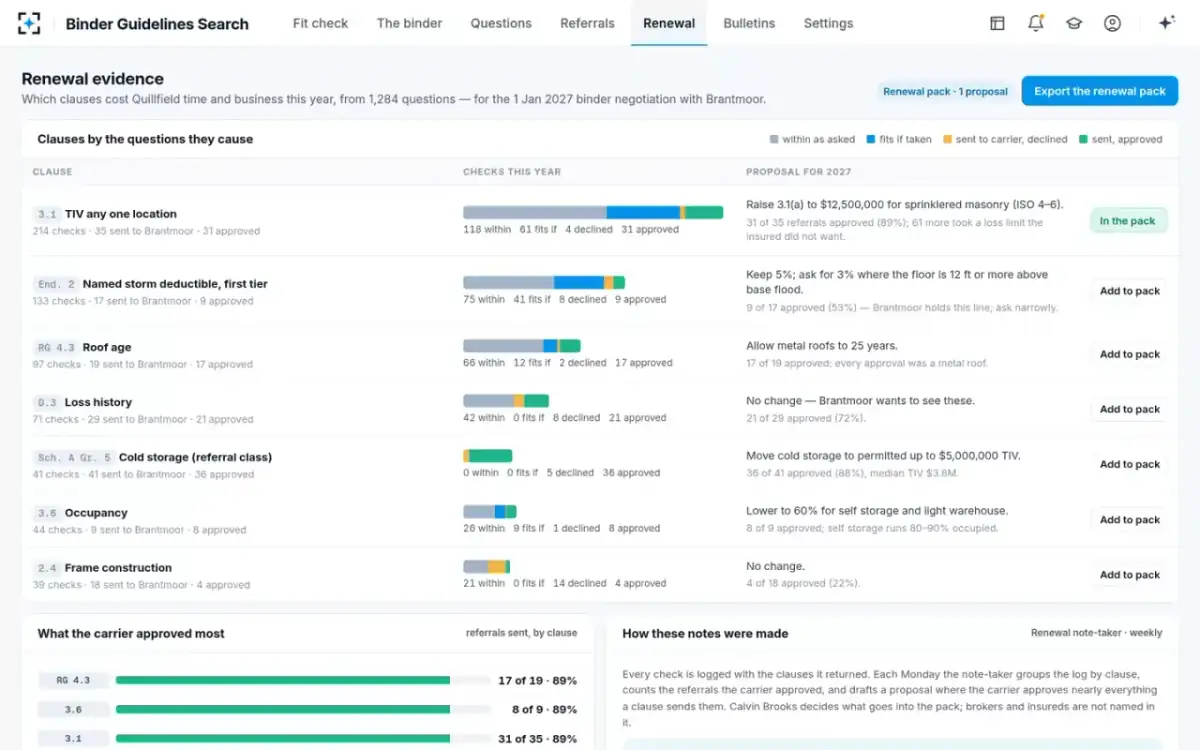This screenshot has height=750, width=1200.
Task: Select the 'Named storm deductible, first tier' clause
Action: tap(175, 284)
